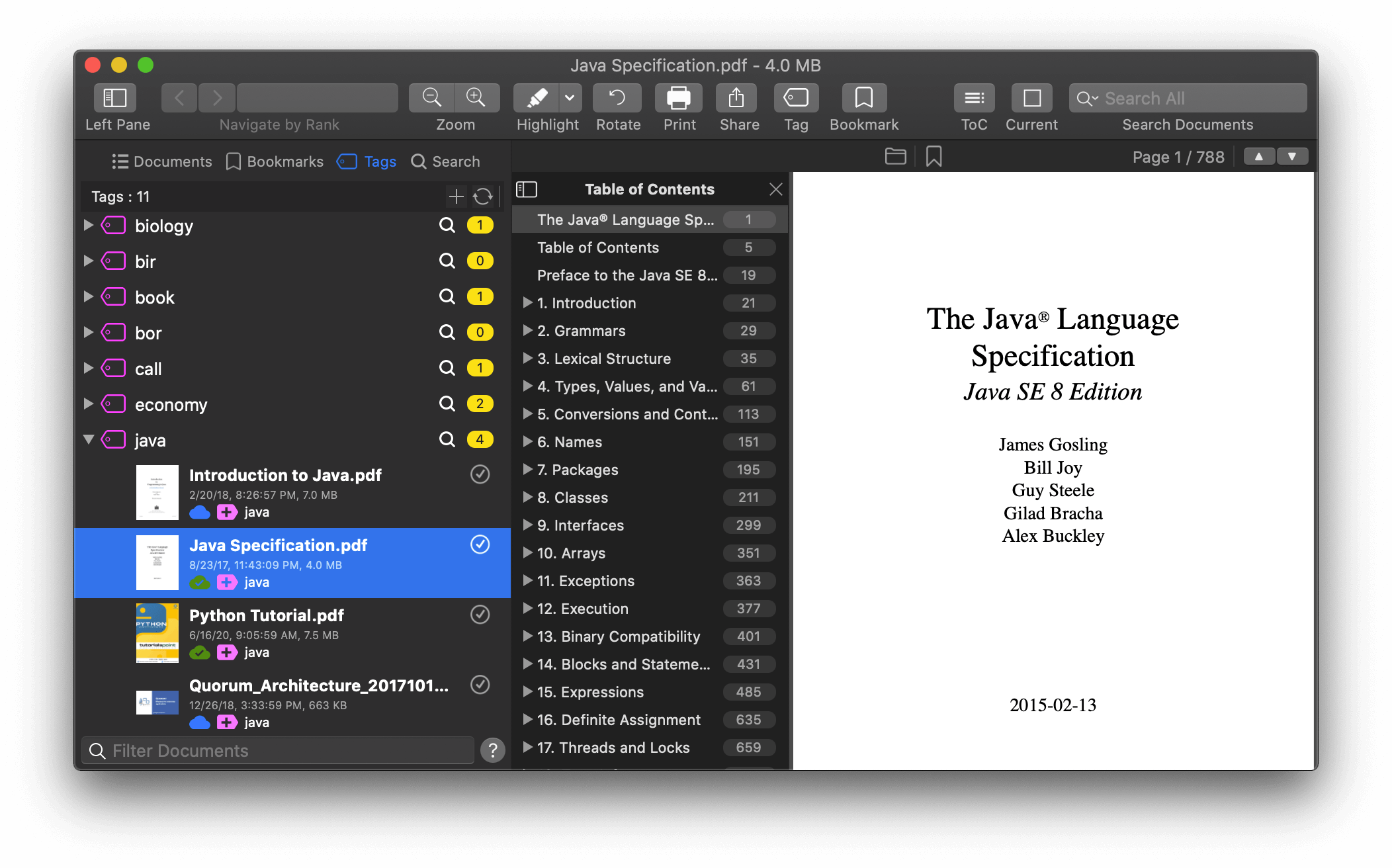Switch to the Bookmarks tab

pos(275,161)
